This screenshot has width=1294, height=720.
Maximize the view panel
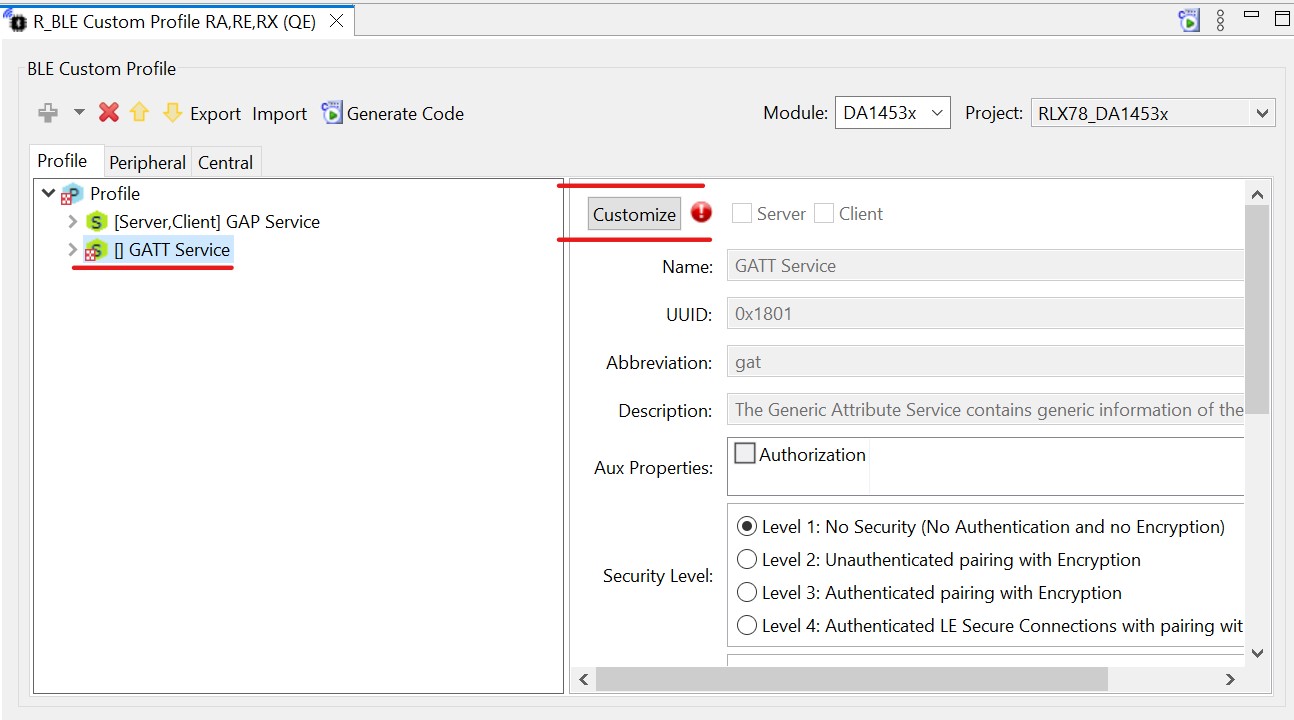point(1282,17)
